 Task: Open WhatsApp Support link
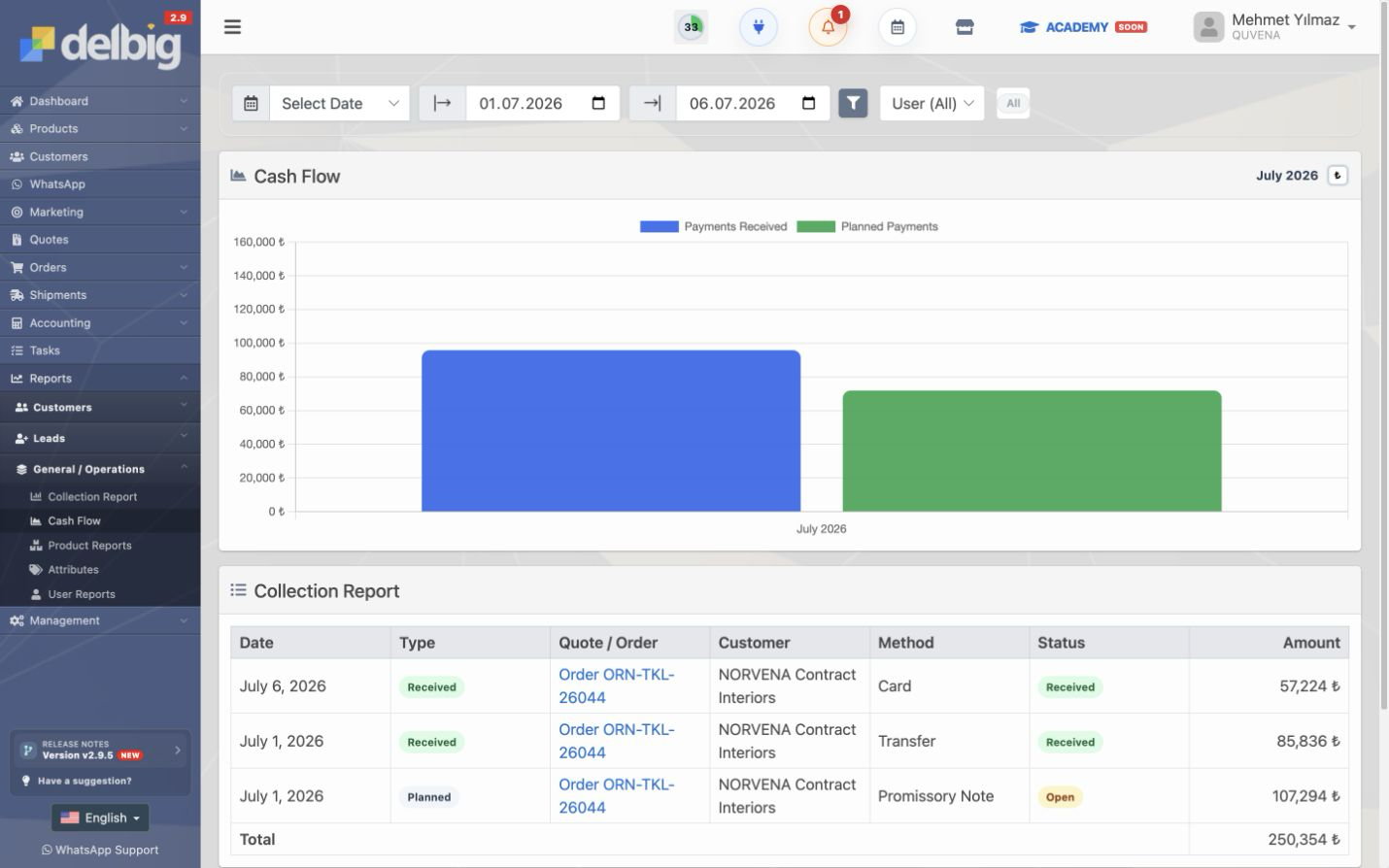(x=100, y=850)
